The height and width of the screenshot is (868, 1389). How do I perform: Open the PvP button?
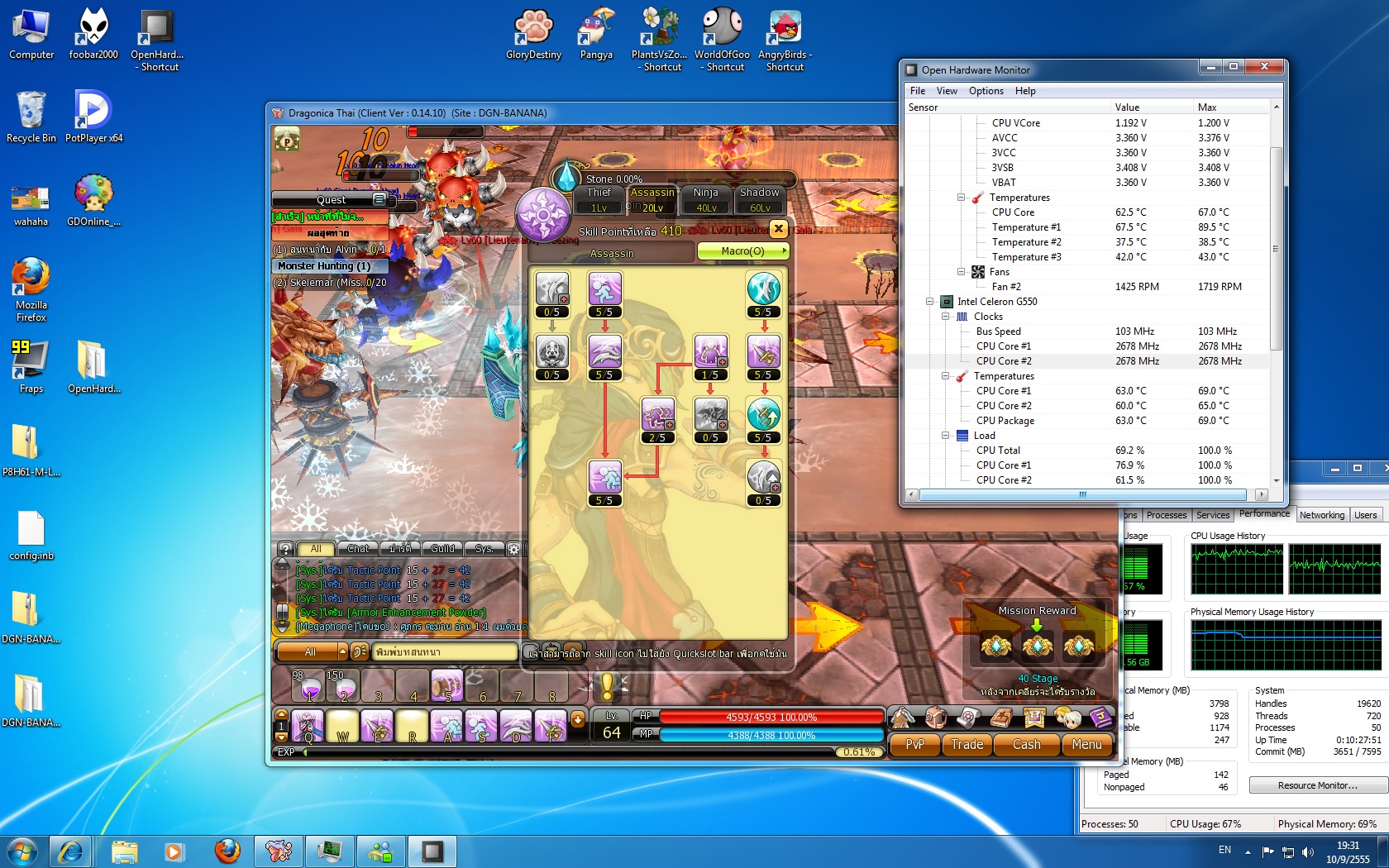[915, 745]
